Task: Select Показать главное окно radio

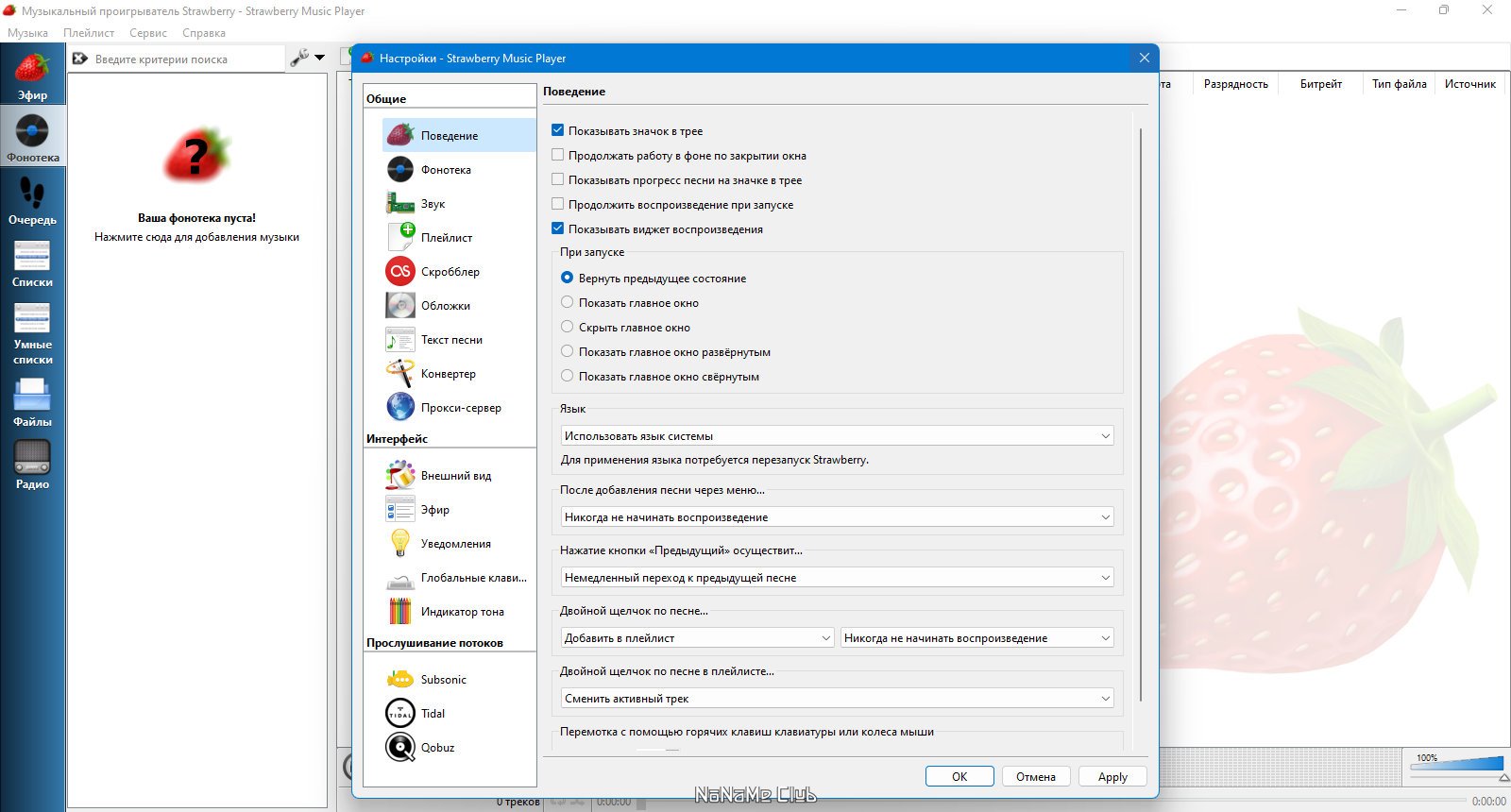Action: [567, 302]
